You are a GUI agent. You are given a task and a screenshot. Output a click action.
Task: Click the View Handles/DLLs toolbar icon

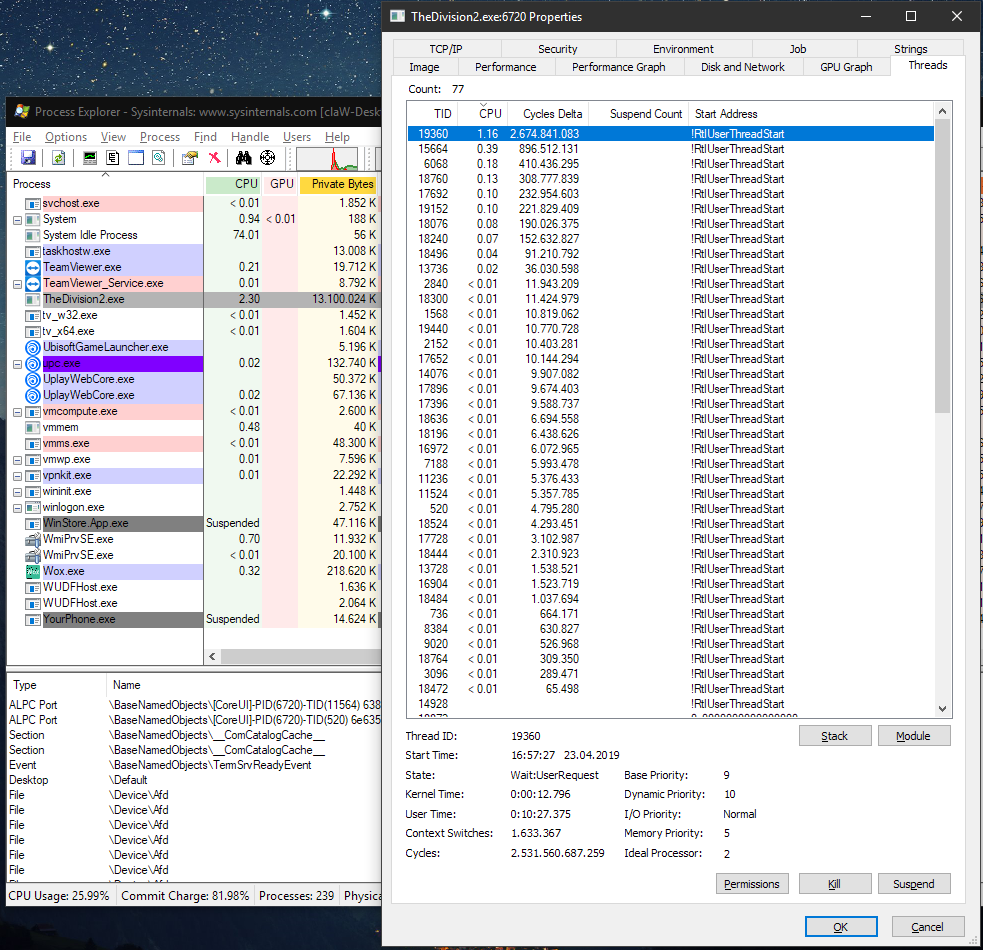[159, 158]
